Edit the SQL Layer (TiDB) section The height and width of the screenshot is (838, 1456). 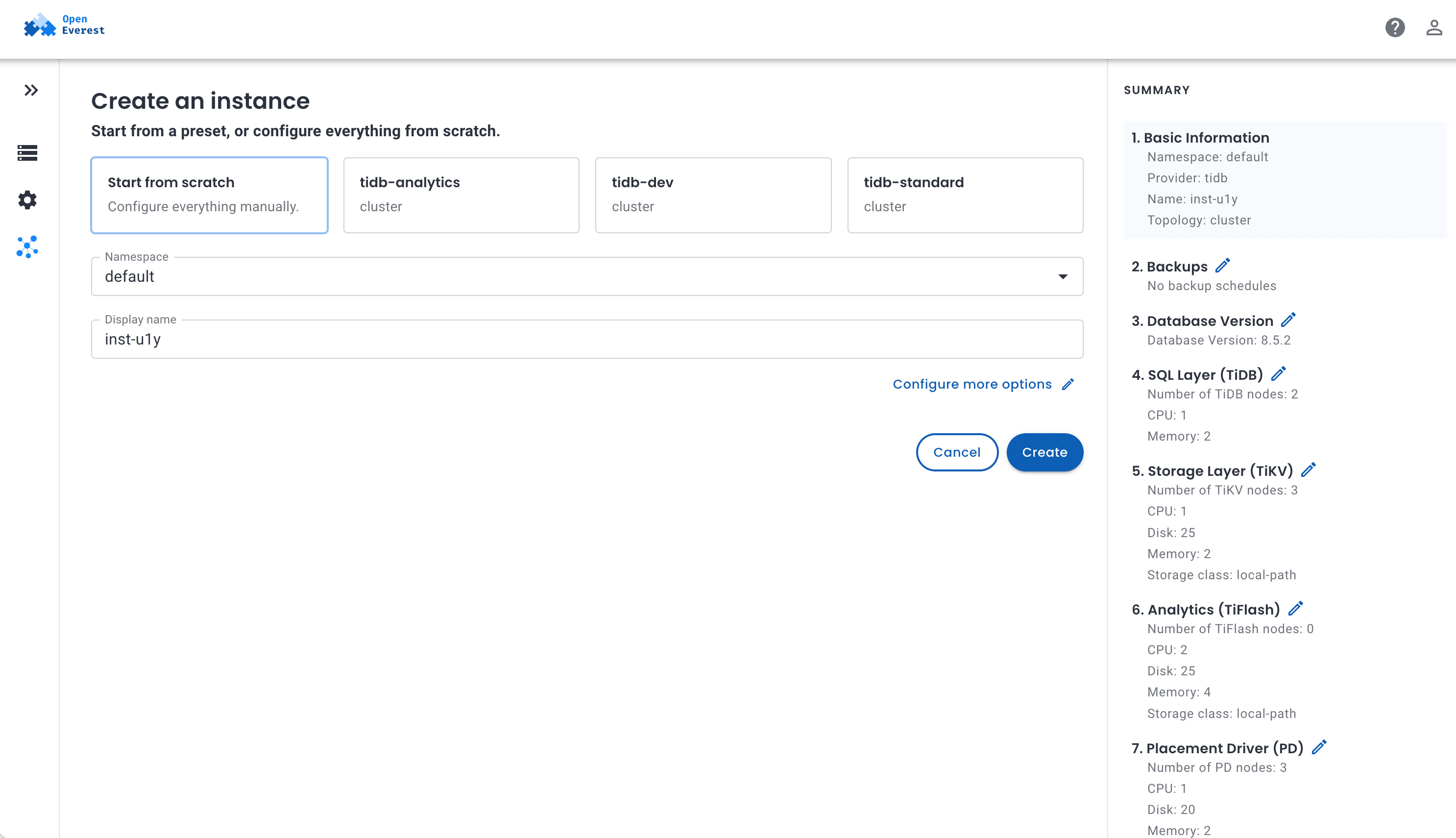1278,373
